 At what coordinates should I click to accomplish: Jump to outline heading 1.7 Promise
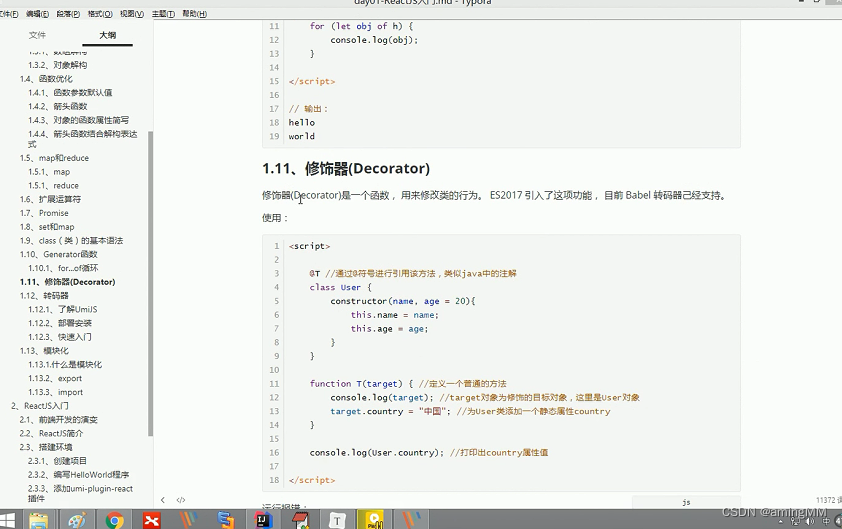(44, 213)
